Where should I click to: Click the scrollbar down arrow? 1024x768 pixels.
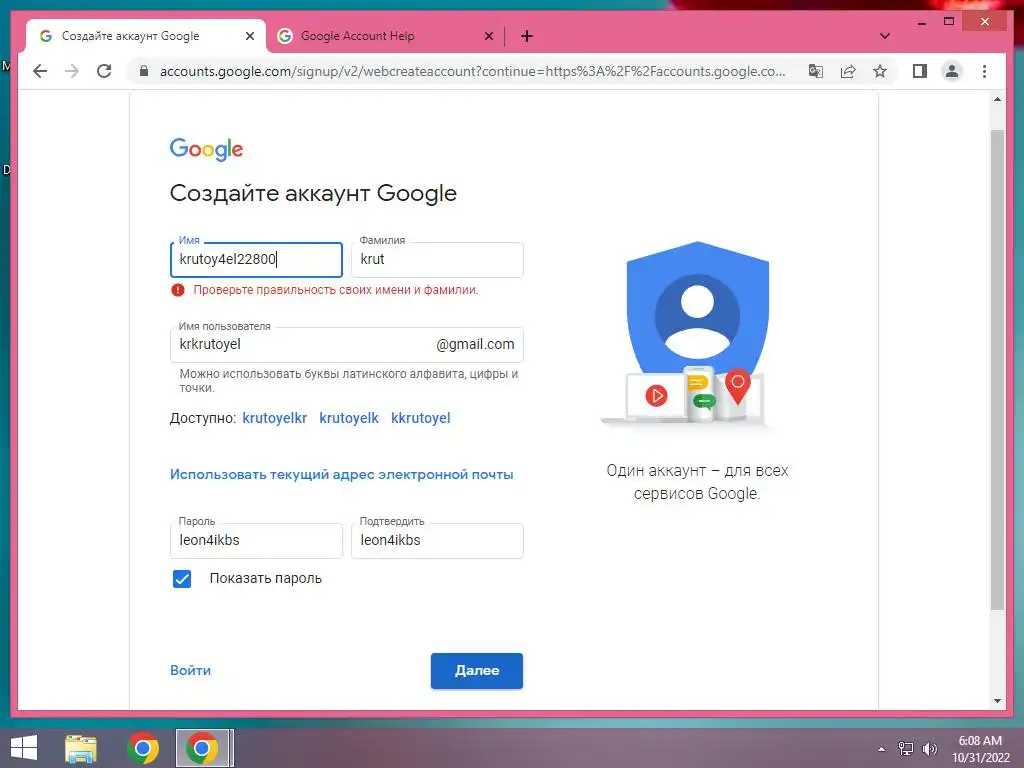point(997,701)
